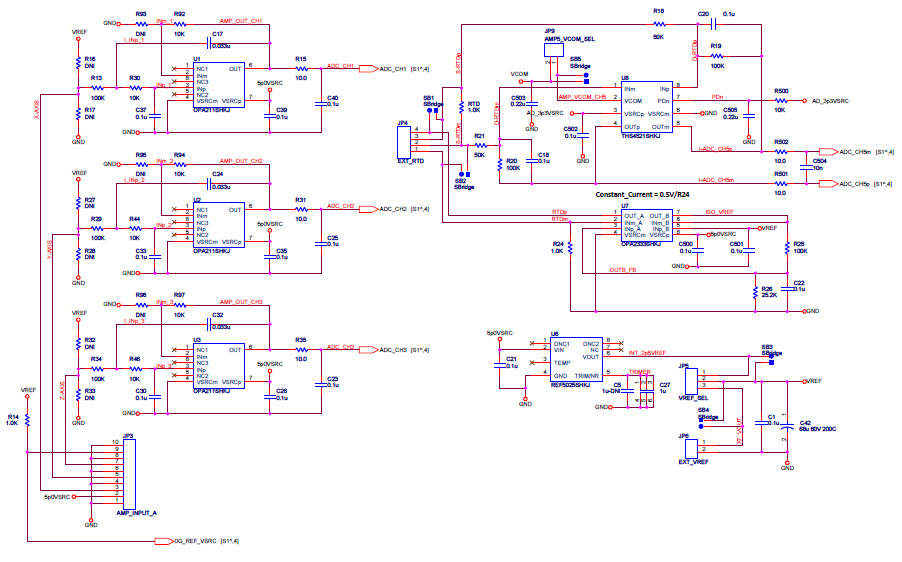902x562 pixels.
Task: Select the AMP_OUT_CH2 net label
Action: 241,161
